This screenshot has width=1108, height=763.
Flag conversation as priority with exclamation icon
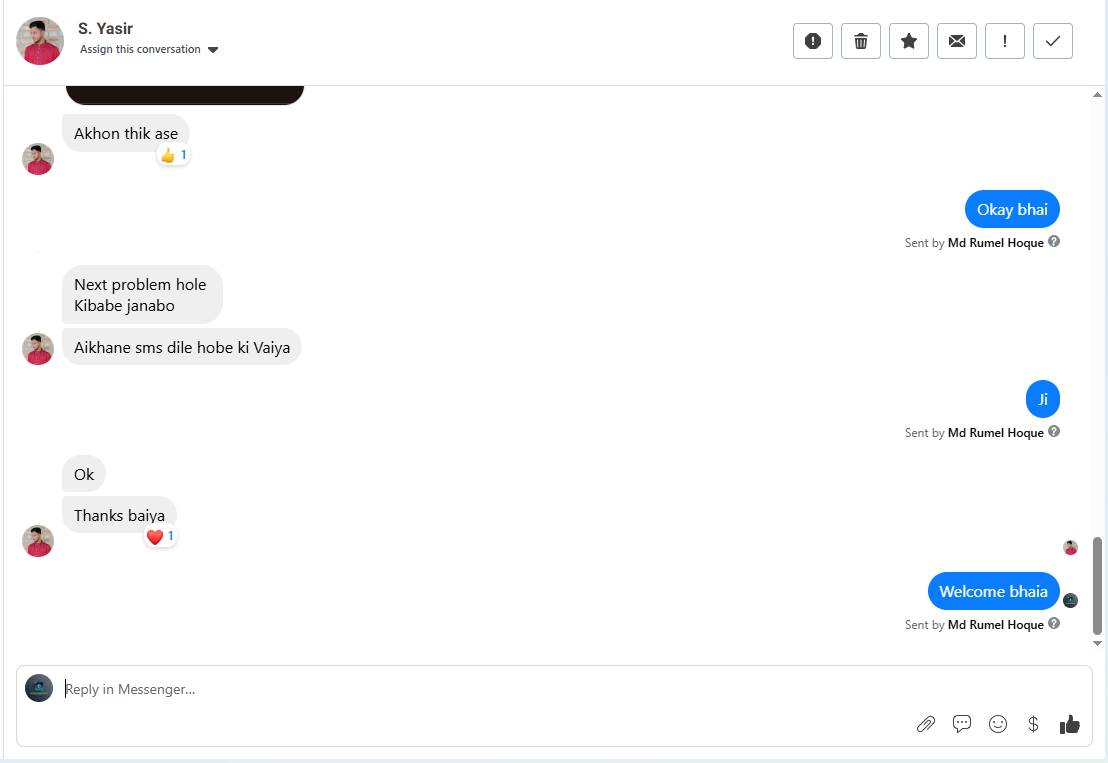pyautogui.click(x=1005, y=41)
